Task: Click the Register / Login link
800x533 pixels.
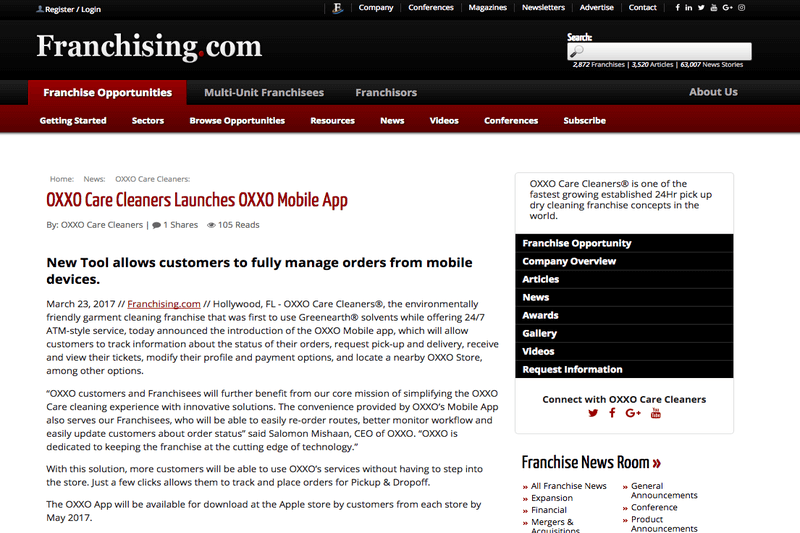Action: point(73,9)
